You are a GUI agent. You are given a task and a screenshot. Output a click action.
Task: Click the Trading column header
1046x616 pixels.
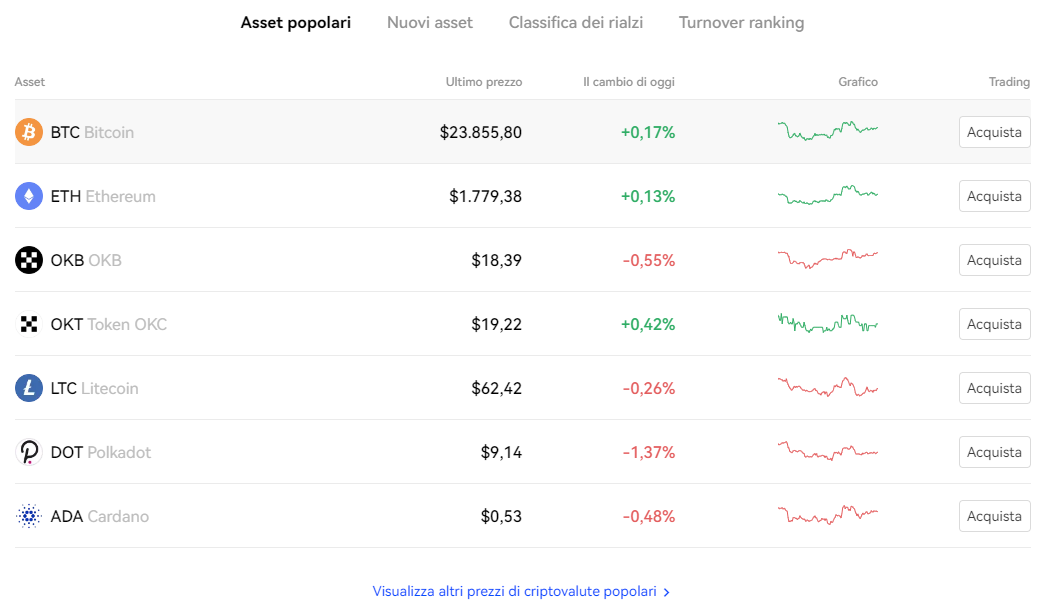[x=1009, y=81]
